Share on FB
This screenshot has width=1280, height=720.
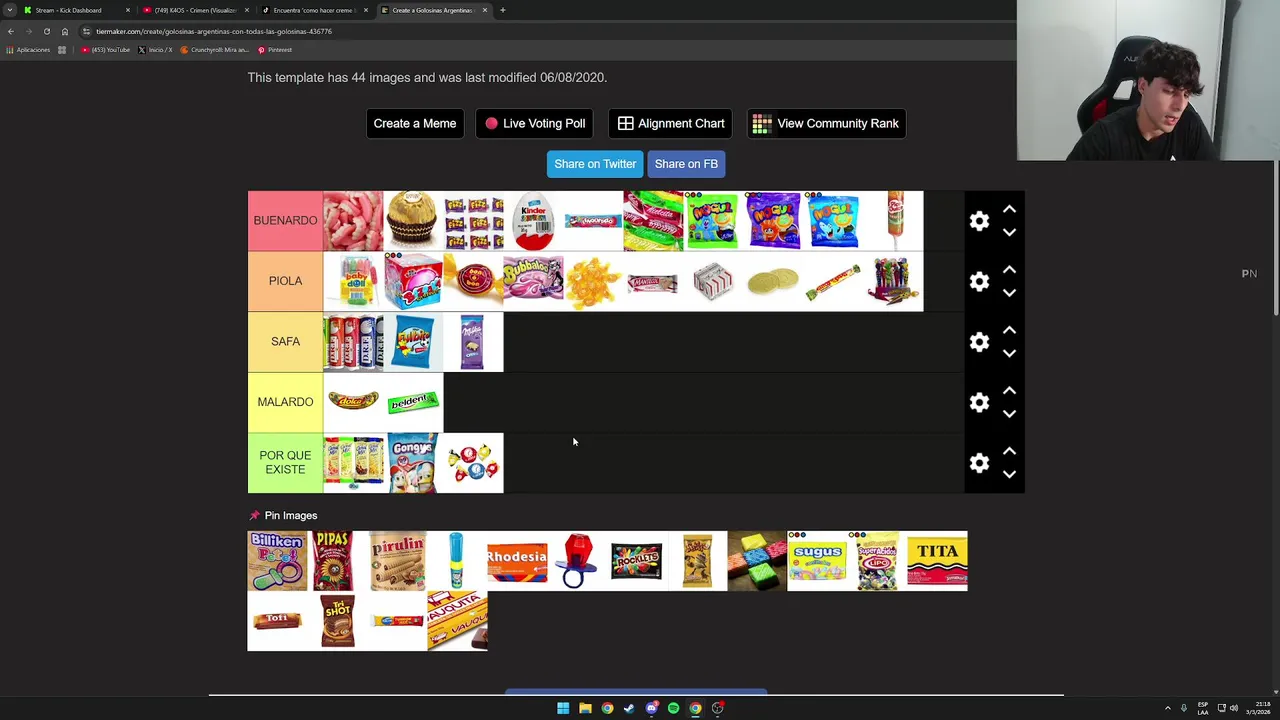[686, 164]
